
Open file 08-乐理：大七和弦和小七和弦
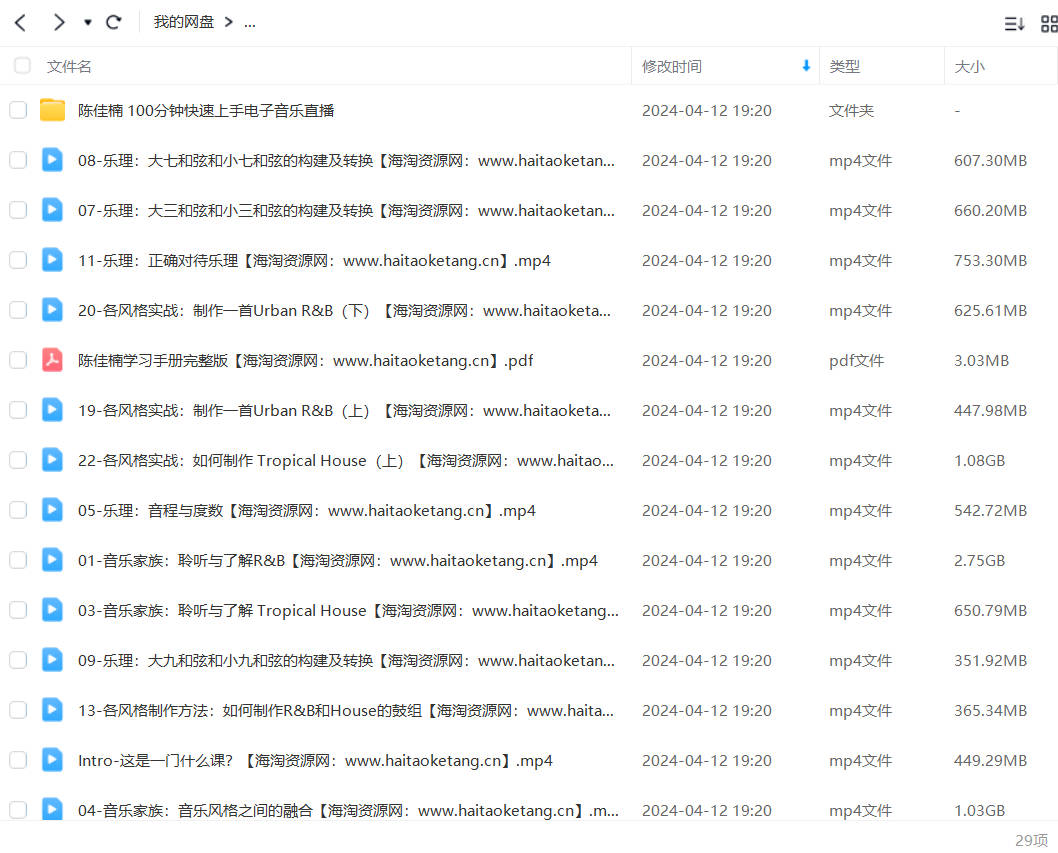pyautogui.click(x=346, y=161)
